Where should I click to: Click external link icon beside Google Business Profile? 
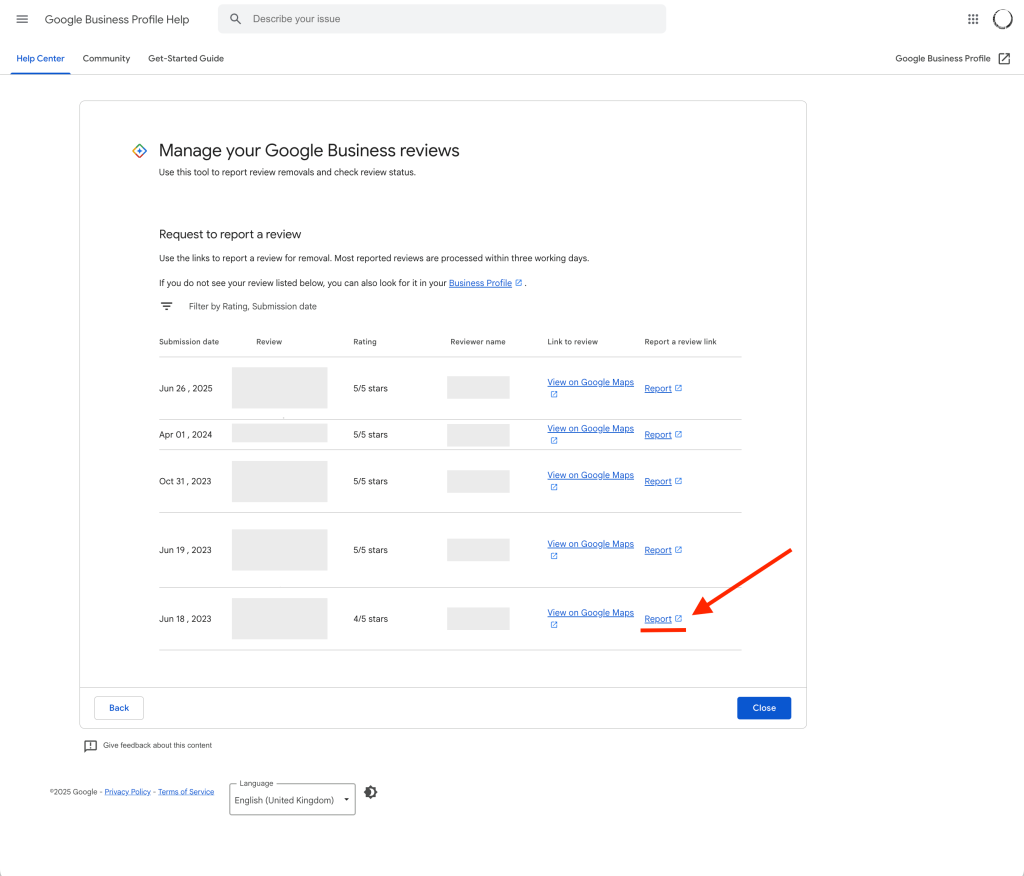(x=1004, y=59)
